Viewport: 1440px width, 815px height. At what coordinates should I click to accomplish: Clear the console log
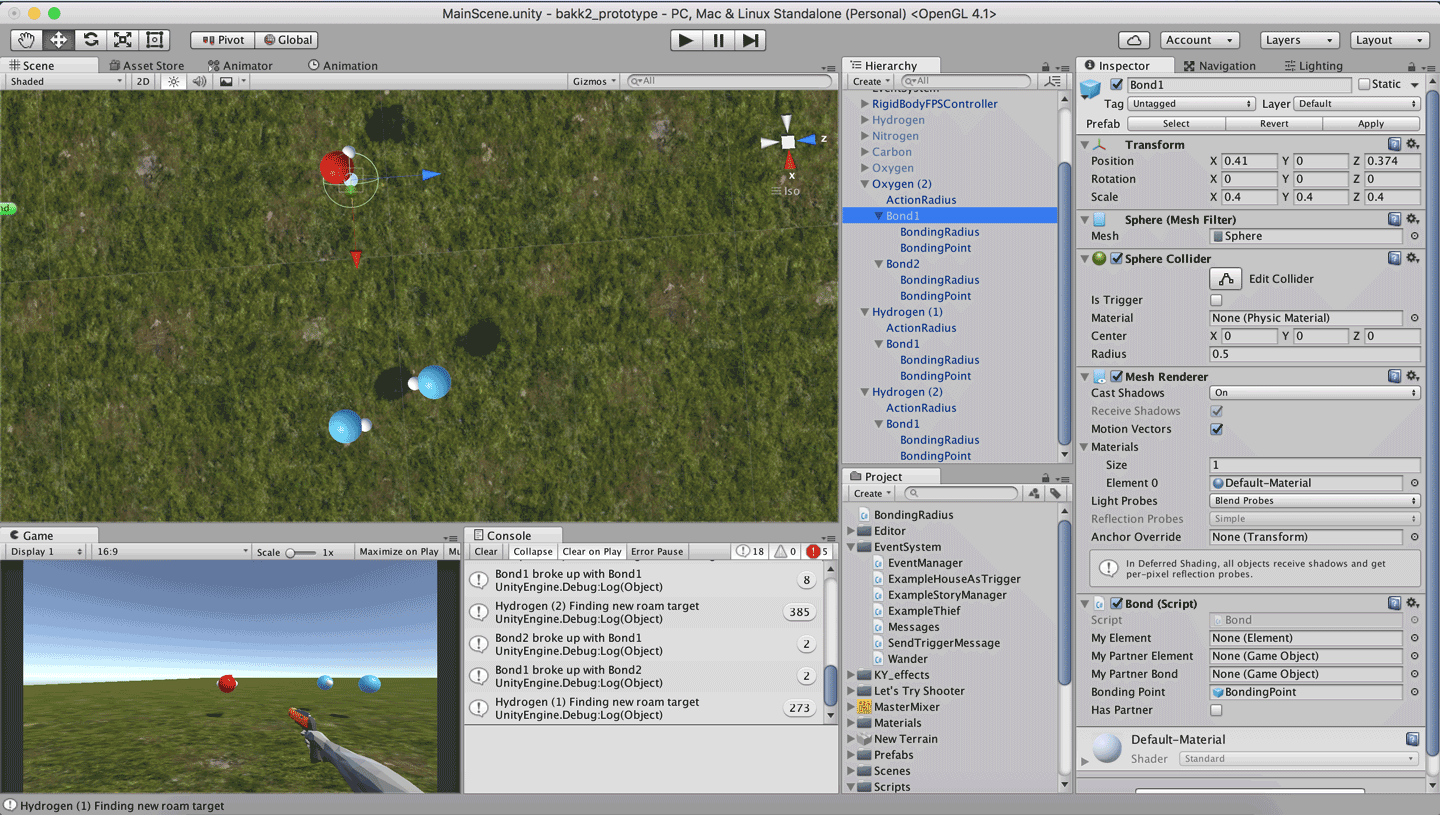tap(486, 551)
